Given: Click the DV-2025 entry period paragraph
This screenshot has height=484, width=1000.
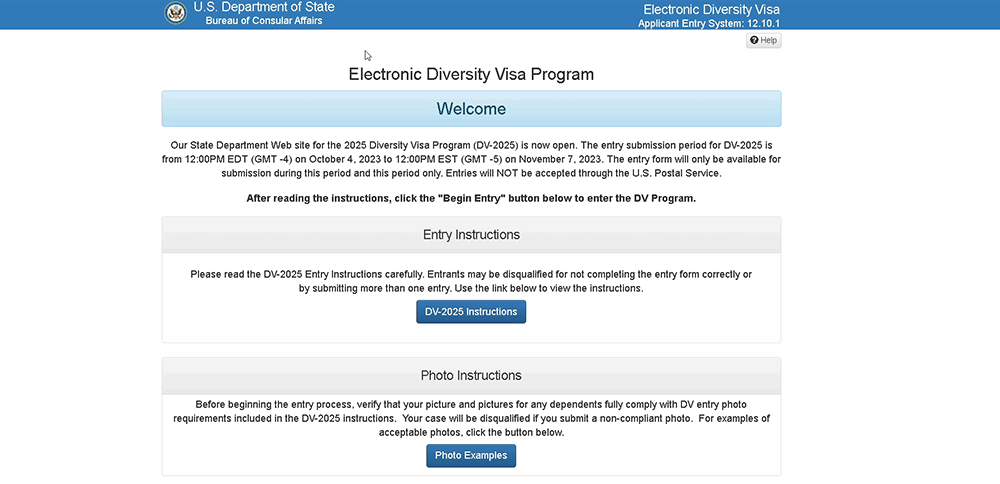Looking at the screenshot, I should [471, 159].
